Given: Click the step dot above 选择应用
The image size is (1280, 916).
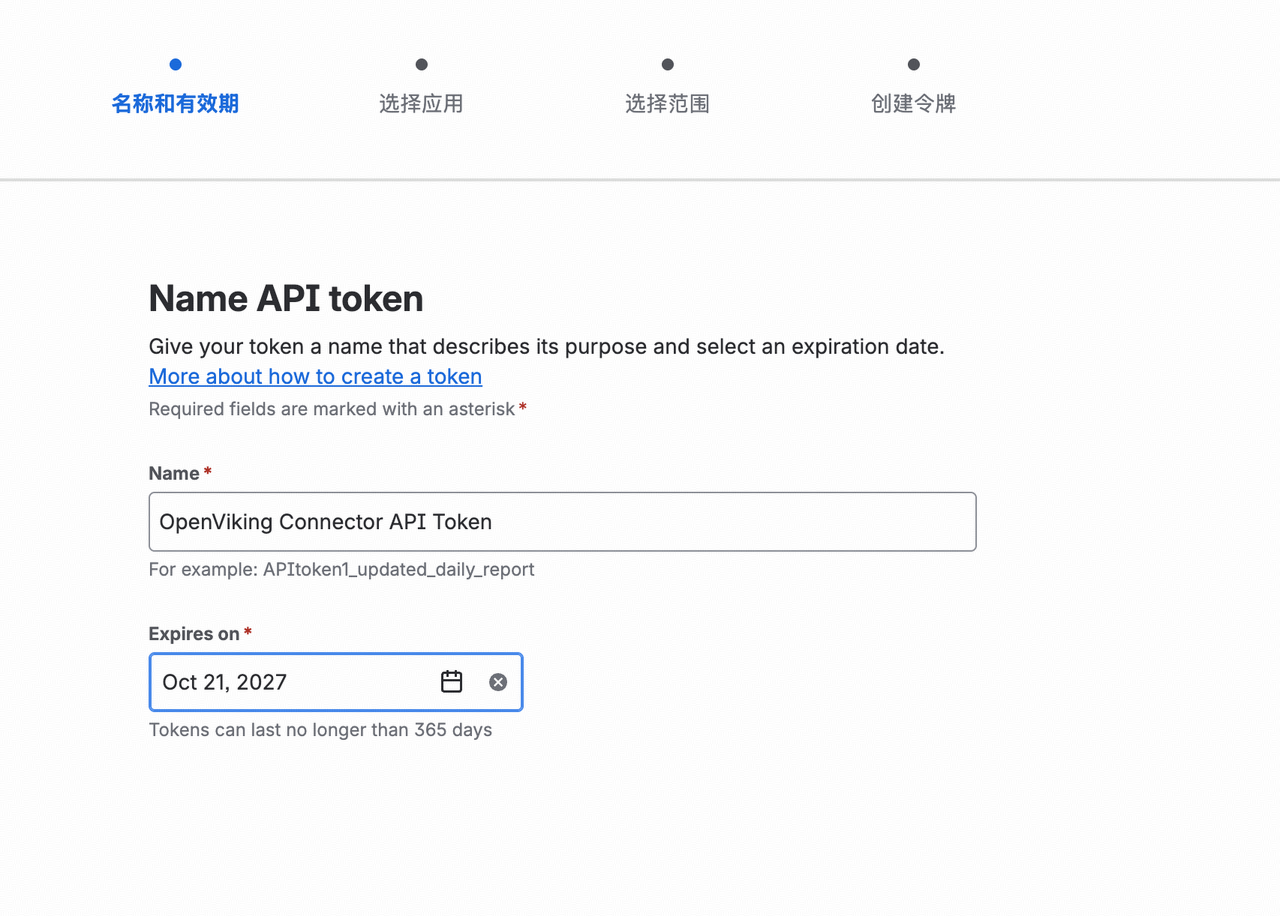Looking at the screenshot, I should tap(421, 64).
